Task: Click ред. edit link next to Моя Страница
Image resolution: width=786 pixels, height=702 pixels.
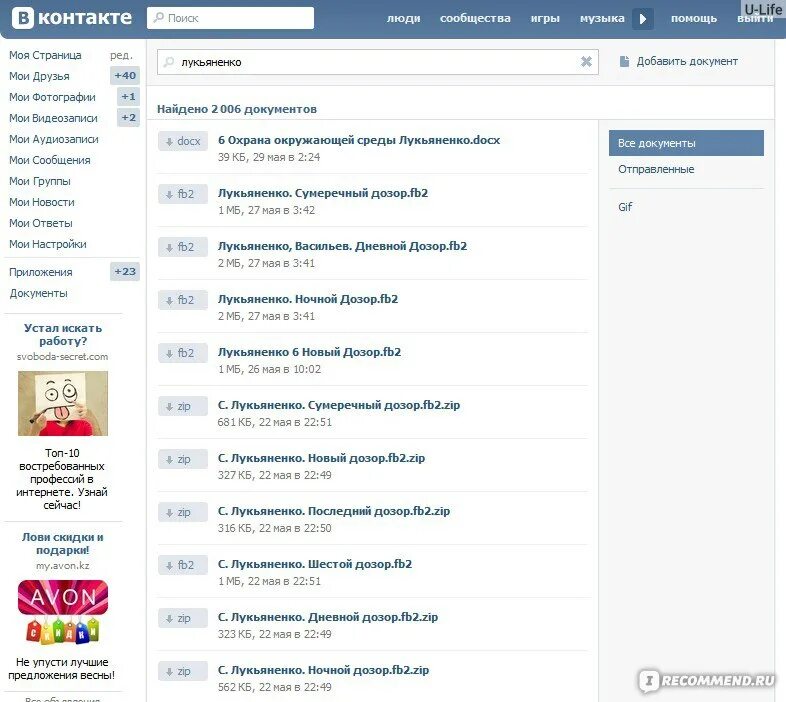Action: (121, 55)
